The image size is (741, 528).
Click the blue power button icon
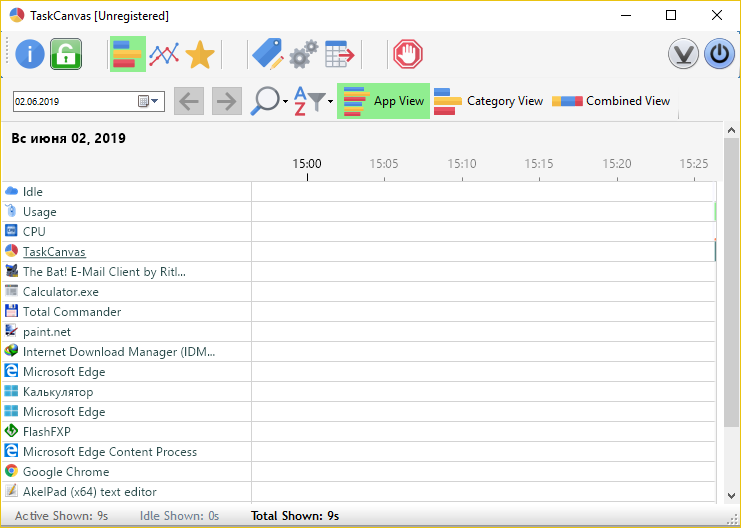click(x=719, y=54)
